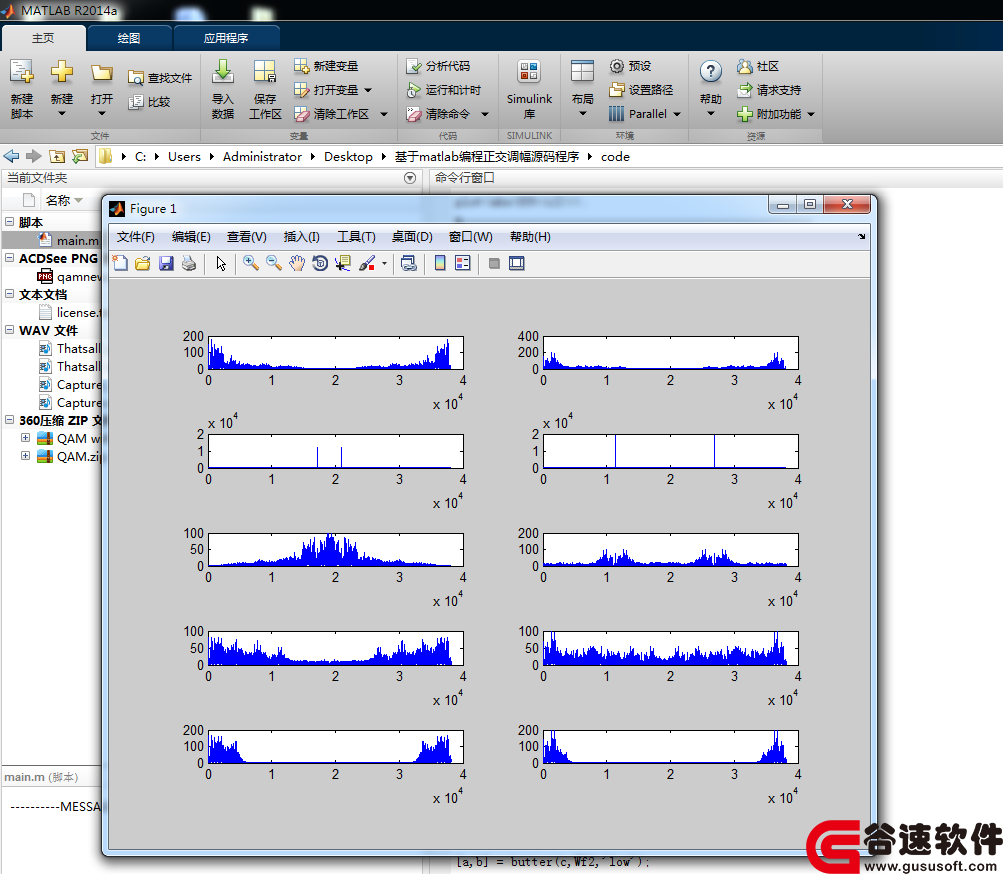The width and height of the screenshot is (1003, 874).
Task: Click Find Files (查找文件)
Action: tap(160, 78)
